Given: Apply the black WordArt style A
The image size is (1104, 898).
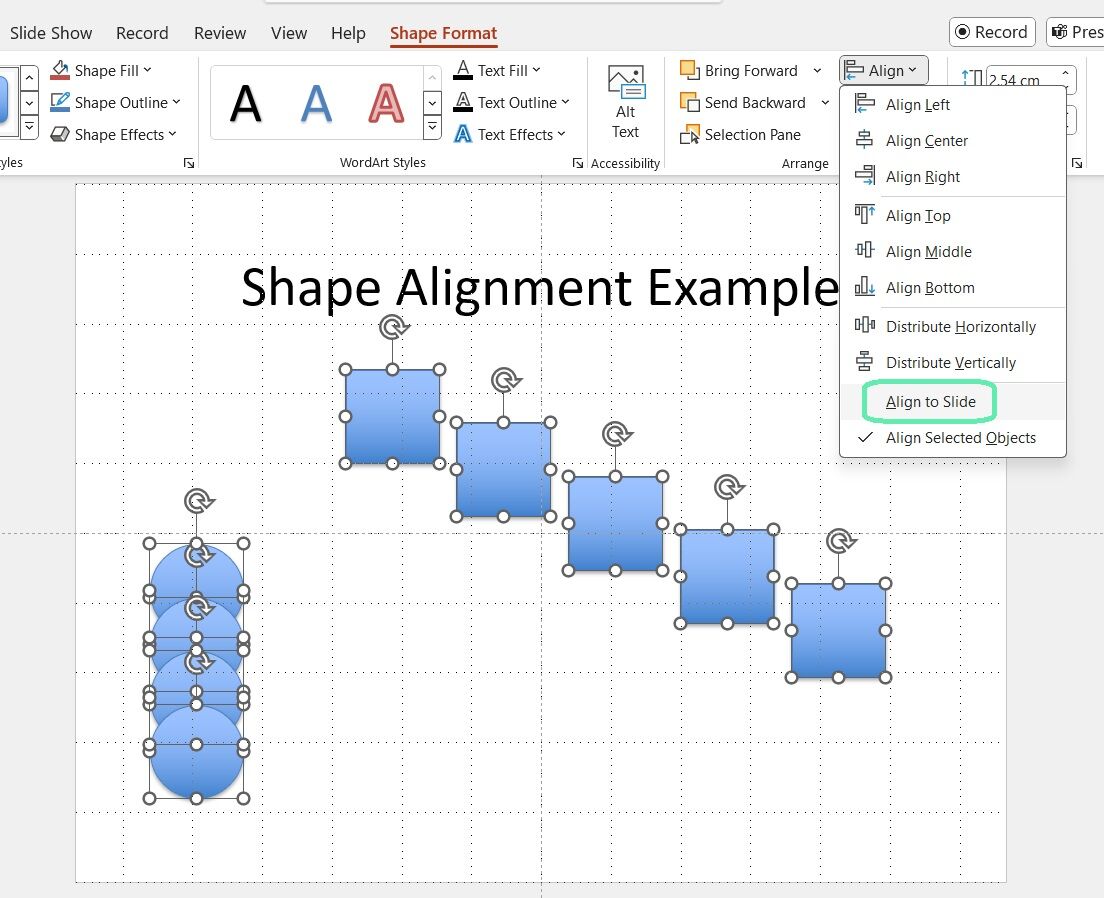Looking at the screenshot, I should click(246, 104).
